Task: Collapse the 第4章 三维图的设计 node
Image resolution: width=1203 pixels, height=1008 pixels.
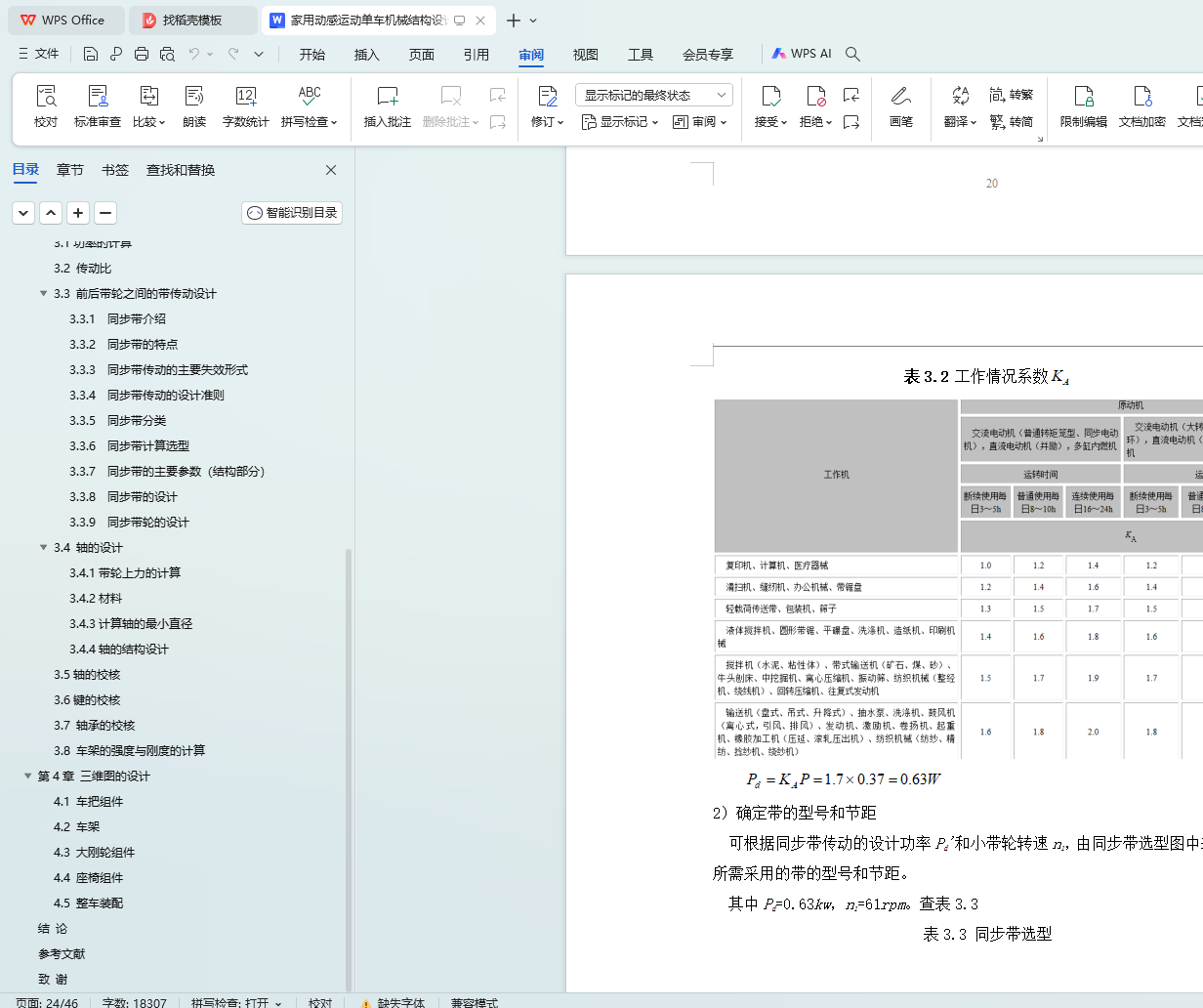Action: 27,776
